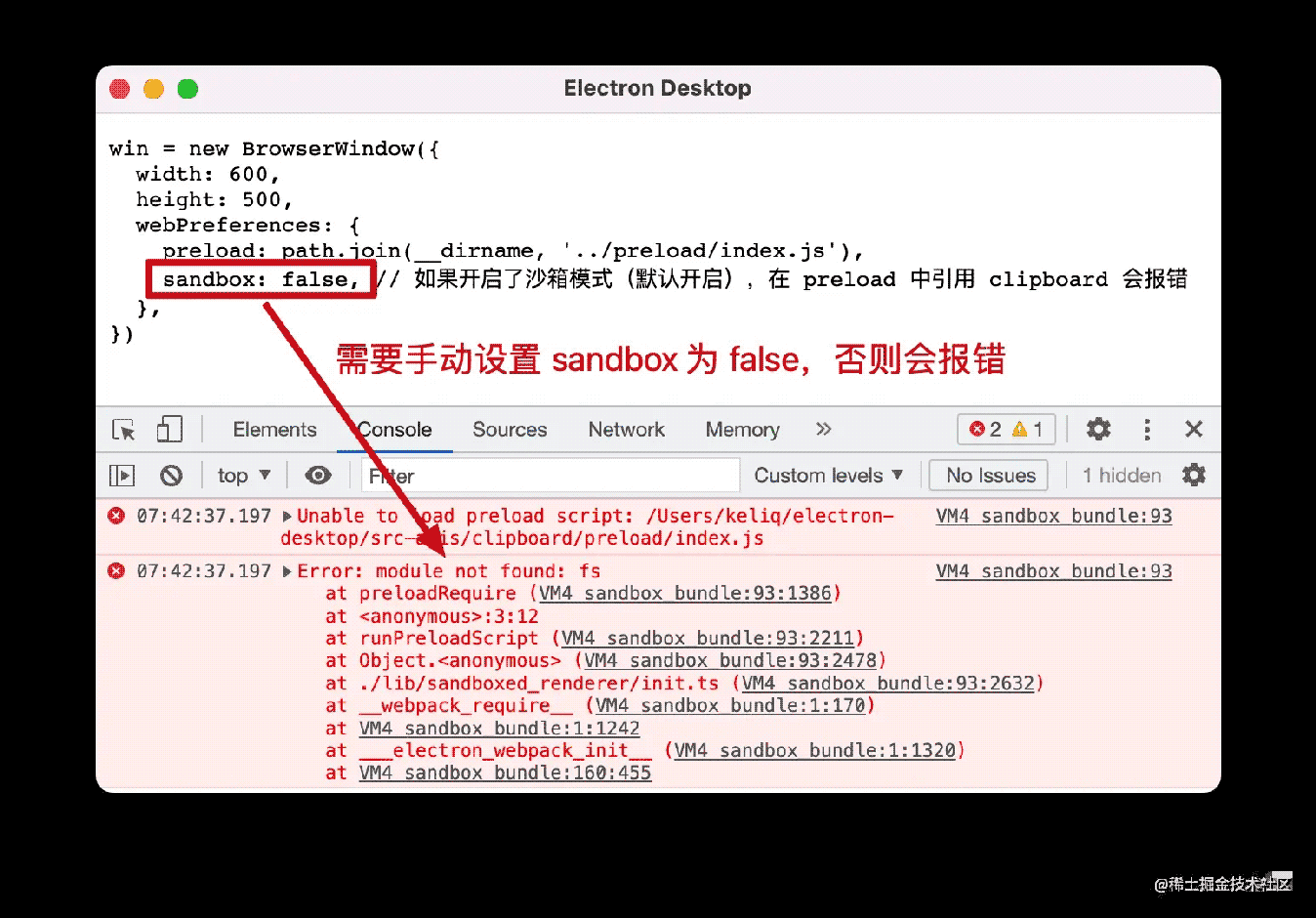
Task: Toggle the live expression eye icon
Action: 317,476
